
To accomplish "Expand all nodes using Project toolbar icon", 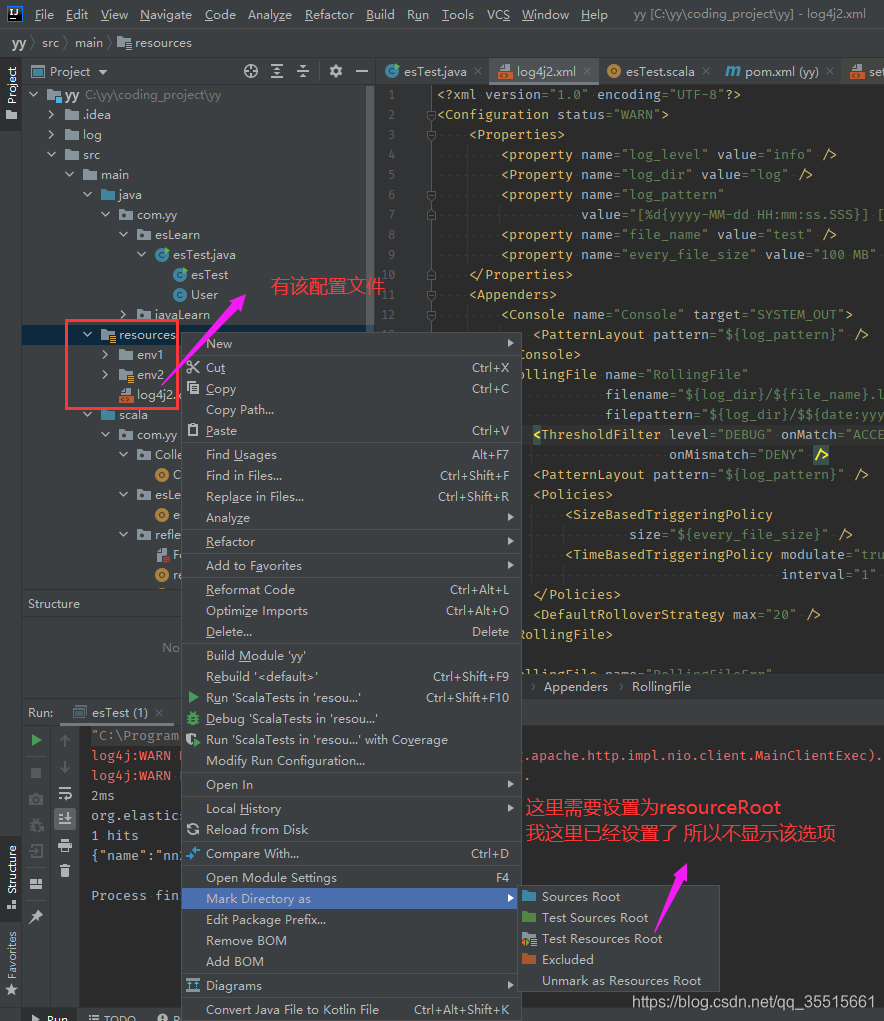I will pyautogui.click(x=278, y=71).
